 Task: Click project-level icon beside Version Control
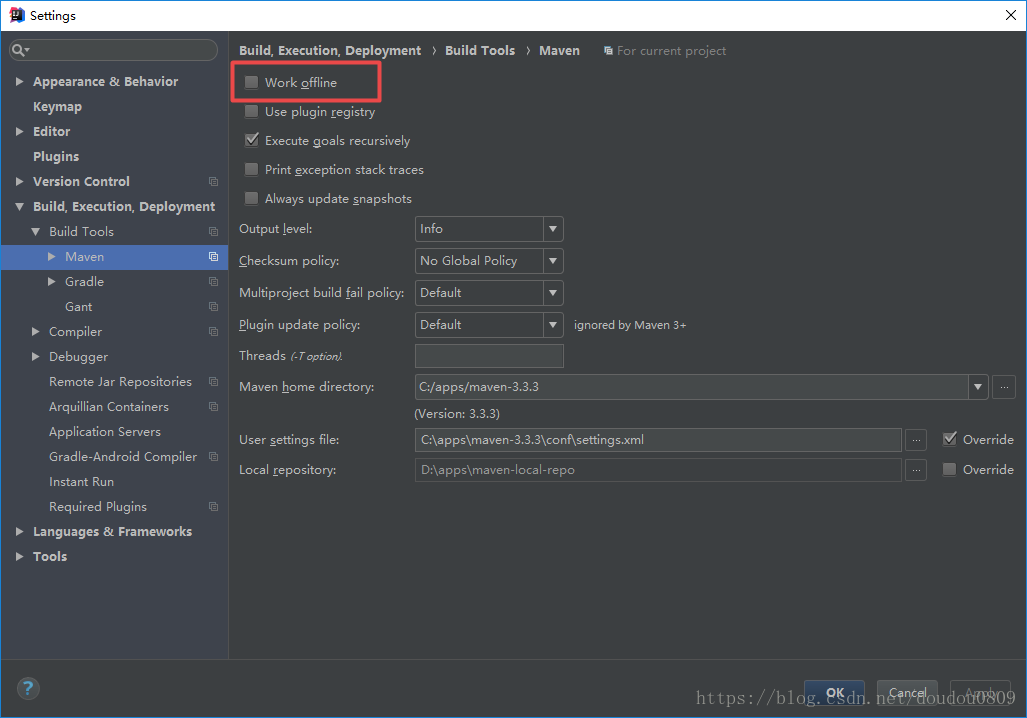coord(213,181)
